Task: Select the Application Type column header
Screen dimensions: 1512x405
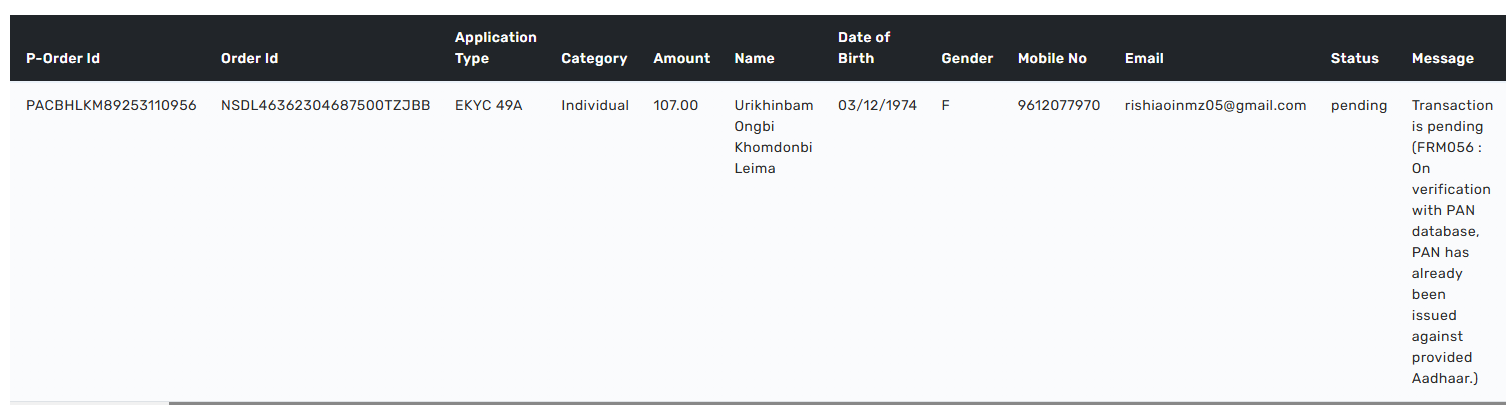Action: pyautogui.click(x=495, y=48)
